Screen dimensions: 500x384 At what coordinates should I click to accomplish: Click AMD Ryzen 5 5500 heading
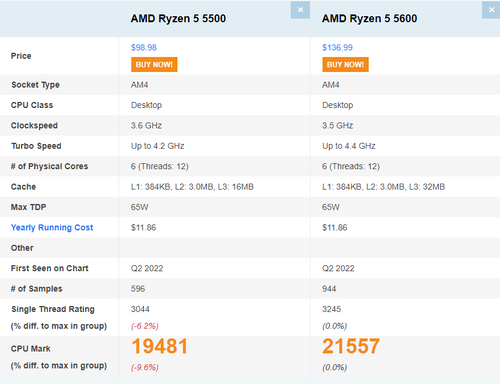[178, 18]
